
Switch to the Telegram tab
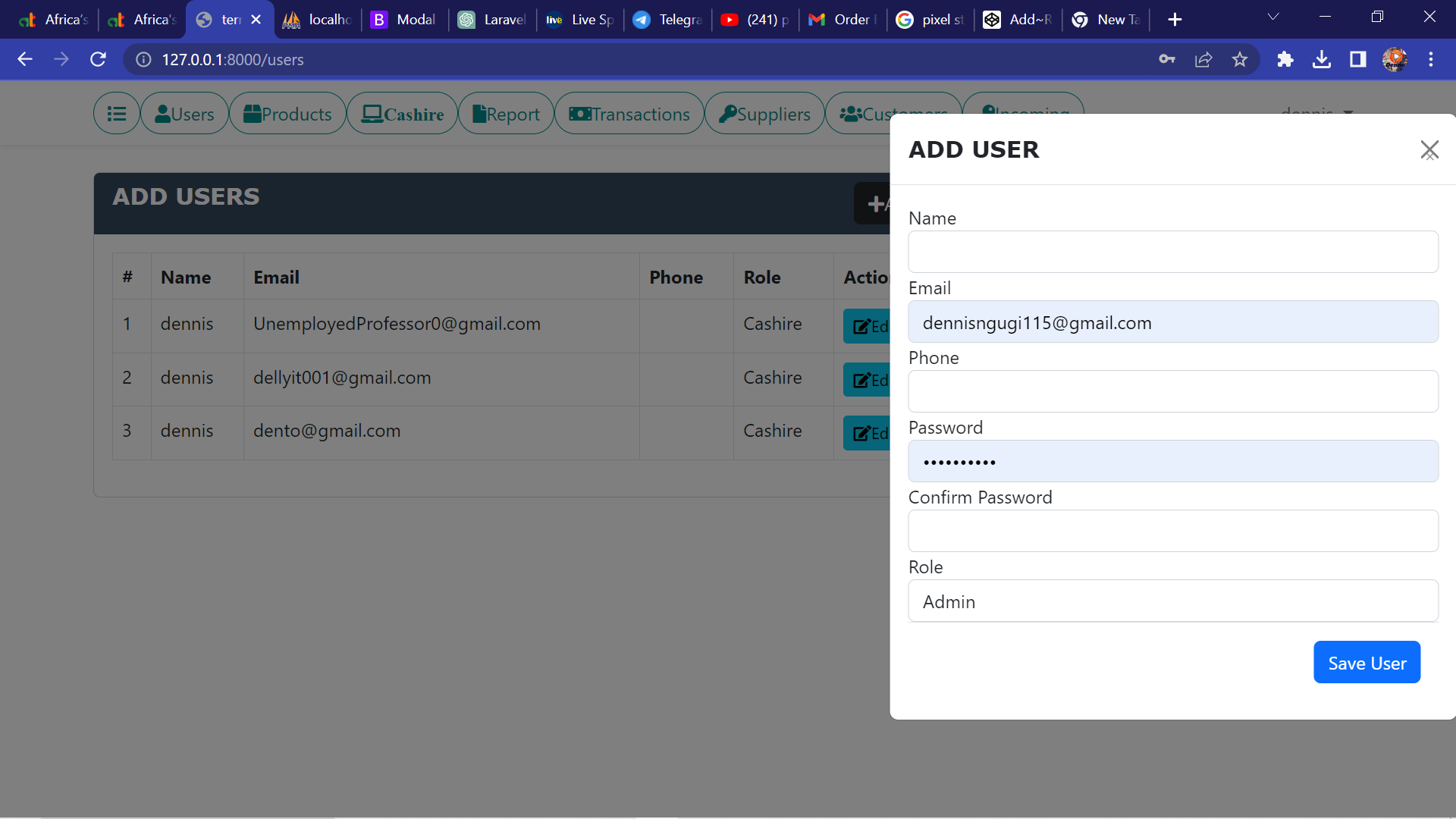tap(667, 20)
